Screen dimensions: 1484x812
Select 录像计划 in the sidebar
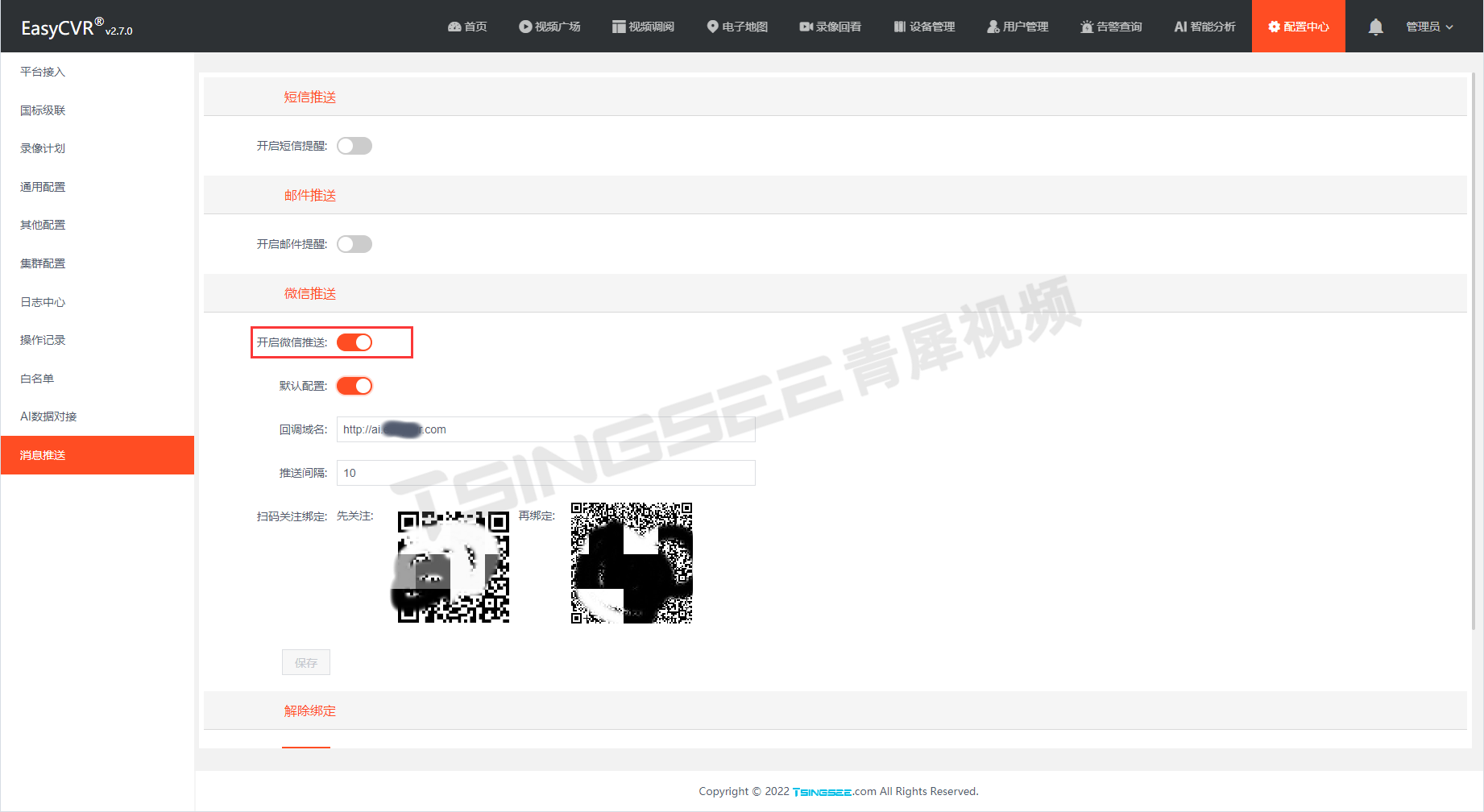tap(97, 148)
